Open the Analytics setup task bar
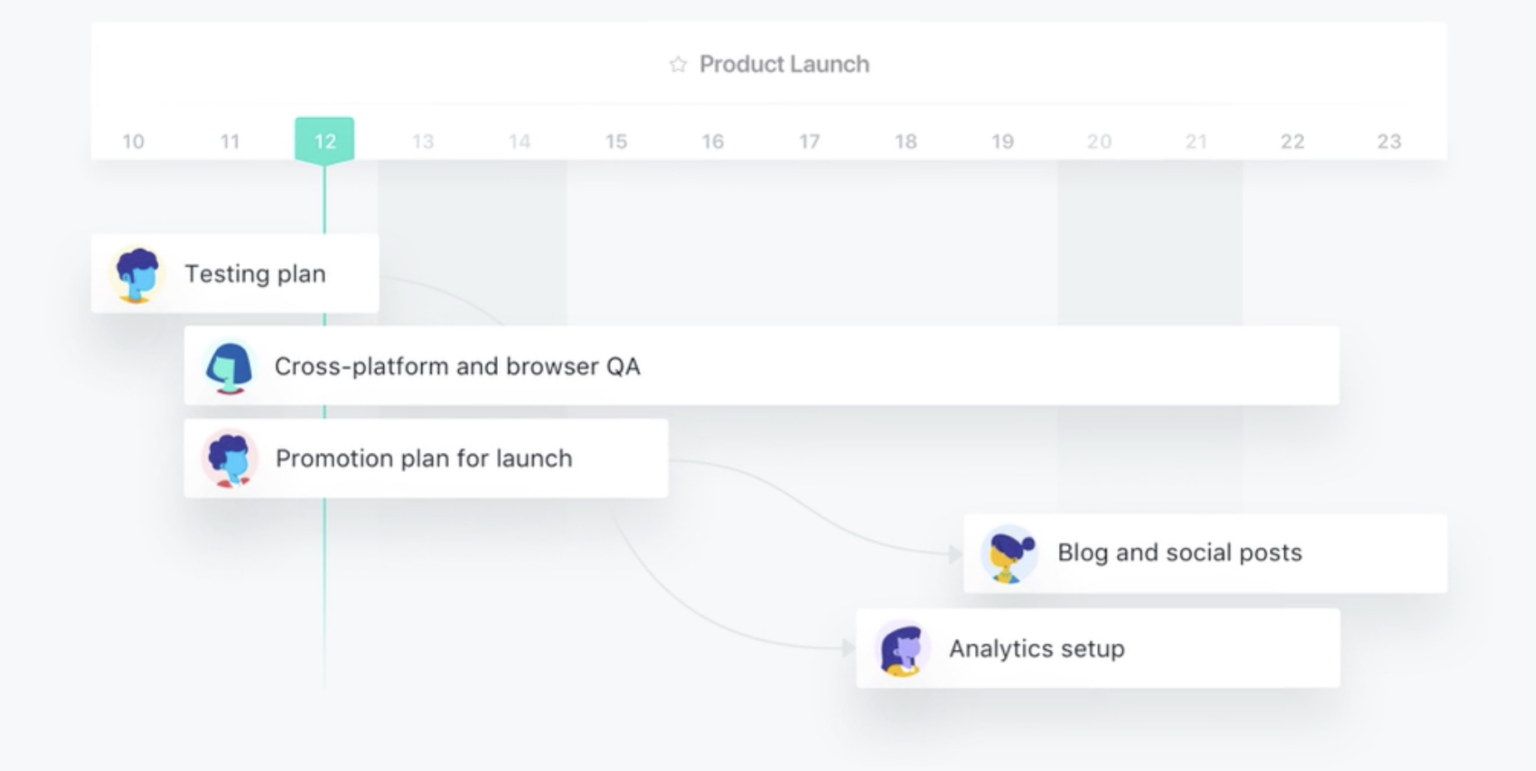1536x771 pixels. [x=1098, y=648]
